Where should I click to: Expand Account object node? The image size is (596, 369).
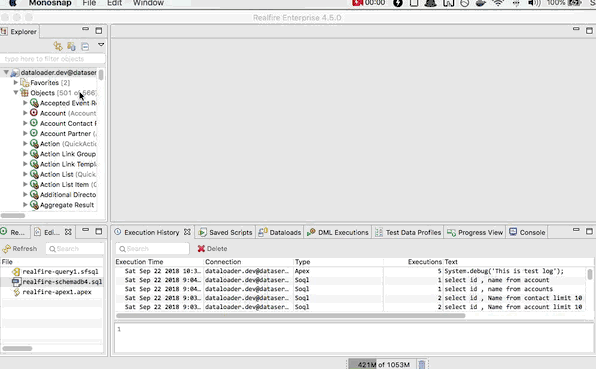[25, 113]
